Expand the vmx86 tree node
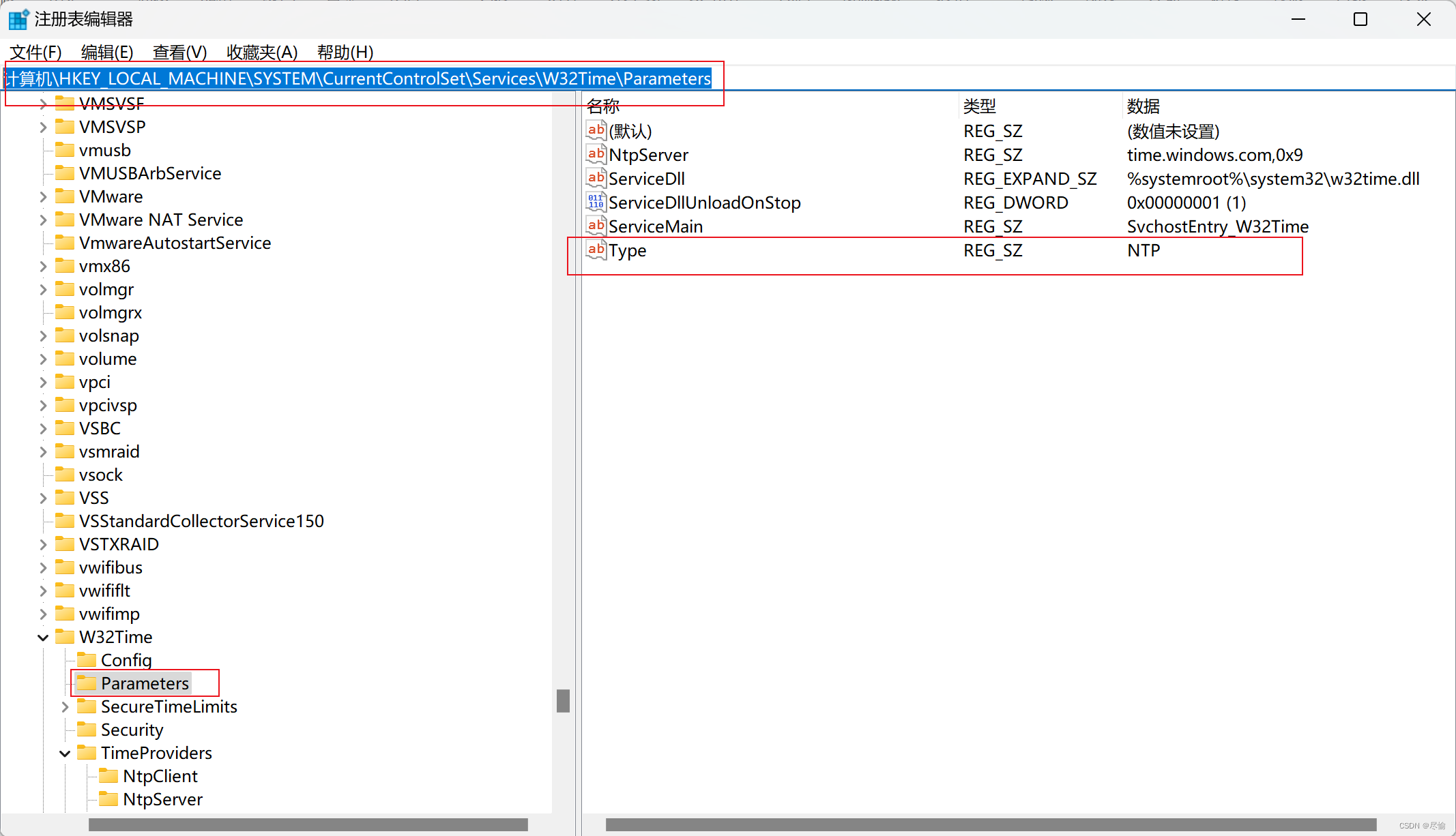 [43, 267]
